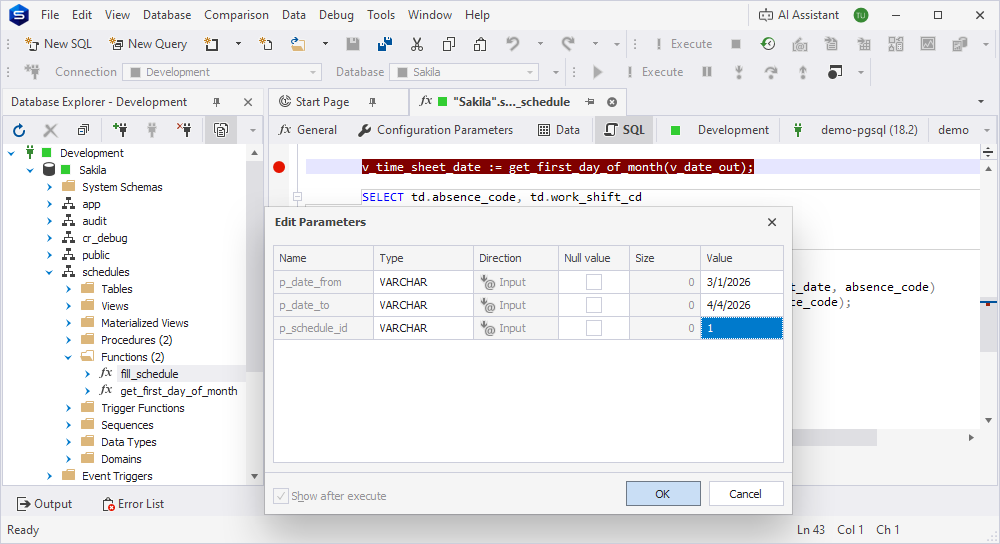
Task: Click the Collapse All icon in Database Explorer
Action: 83,130
